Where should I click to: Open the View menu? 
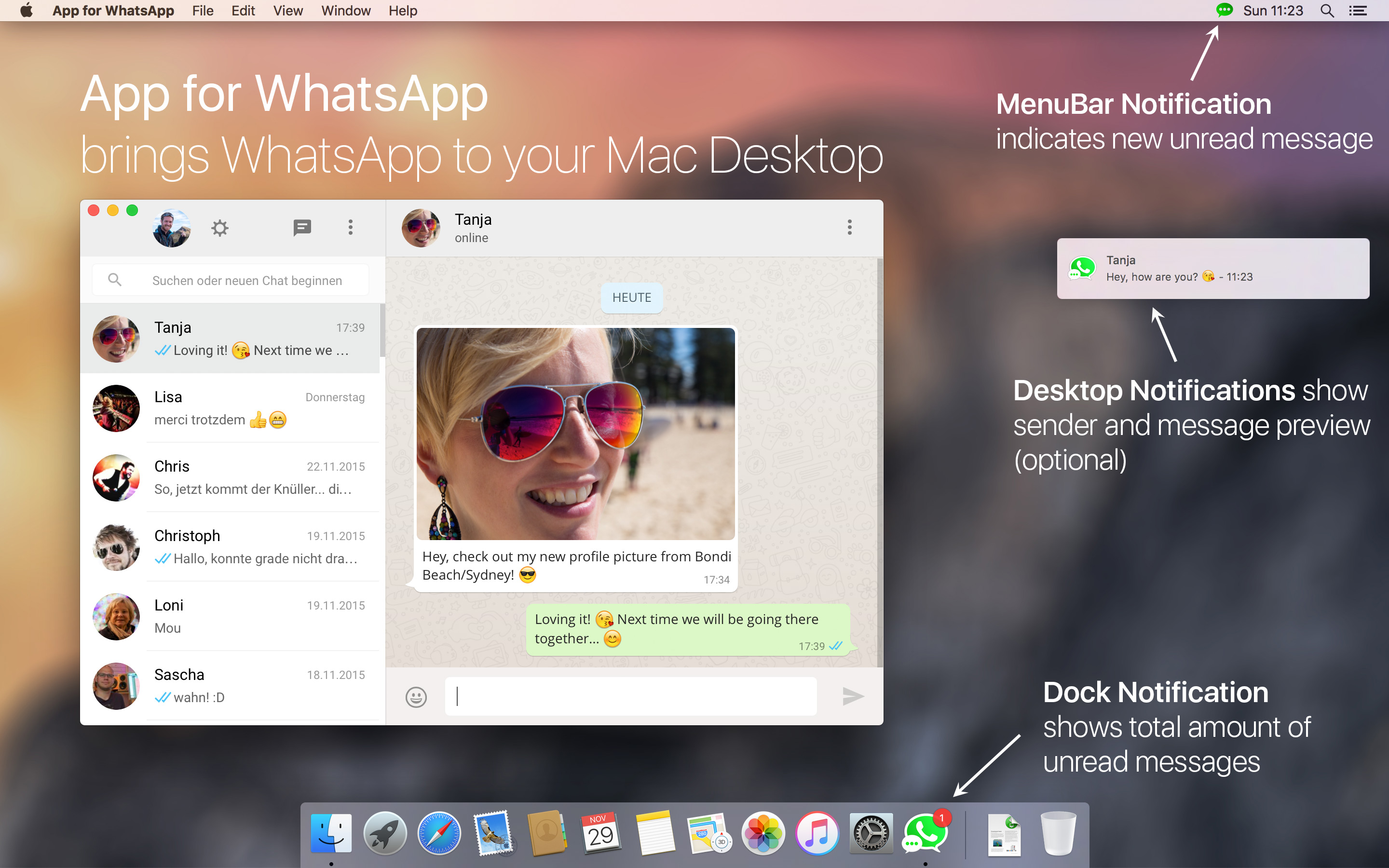pos(287,10)
